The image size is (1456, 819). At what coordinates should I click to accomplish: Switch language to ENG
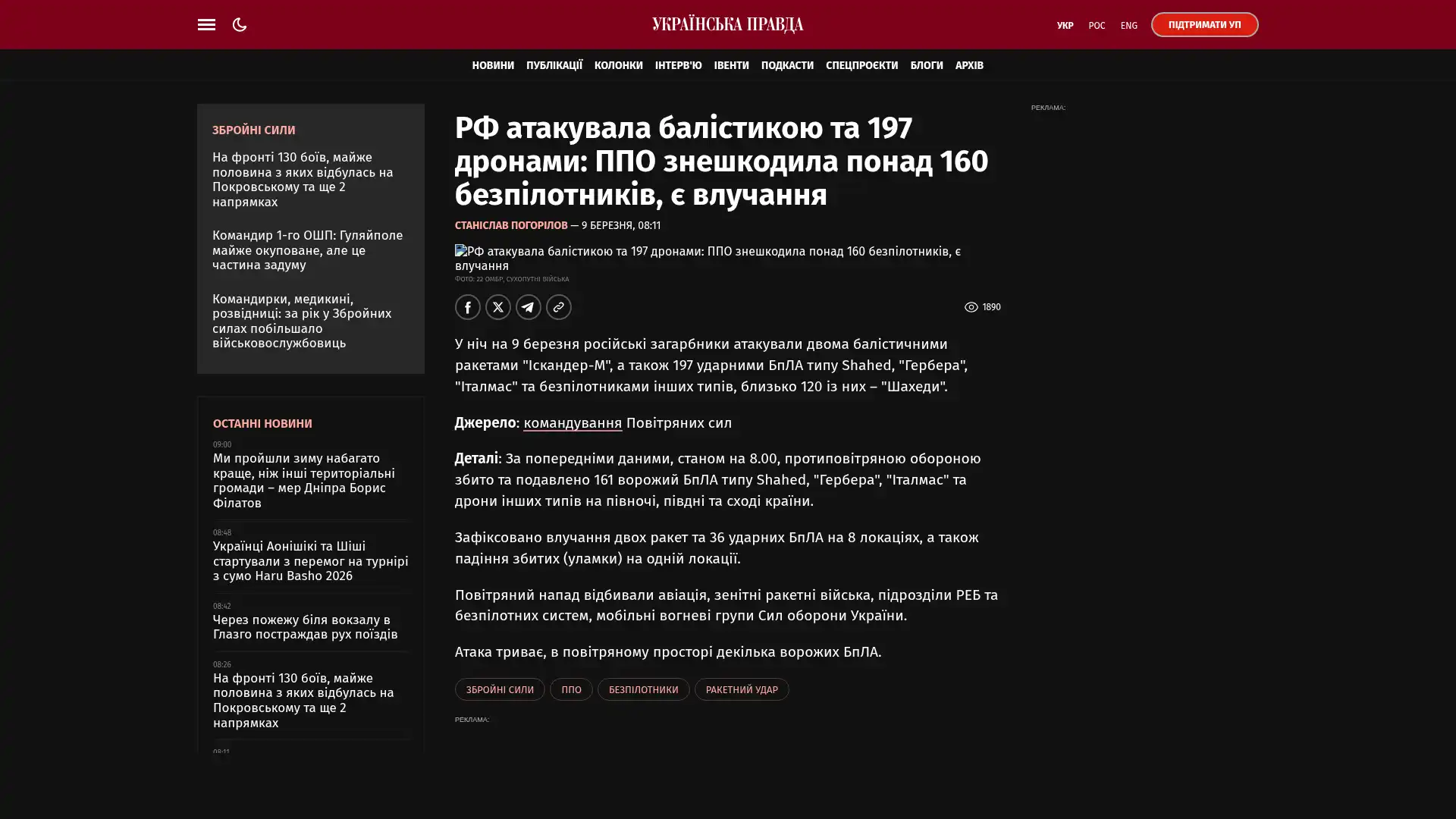click(x=1128, y=25)
